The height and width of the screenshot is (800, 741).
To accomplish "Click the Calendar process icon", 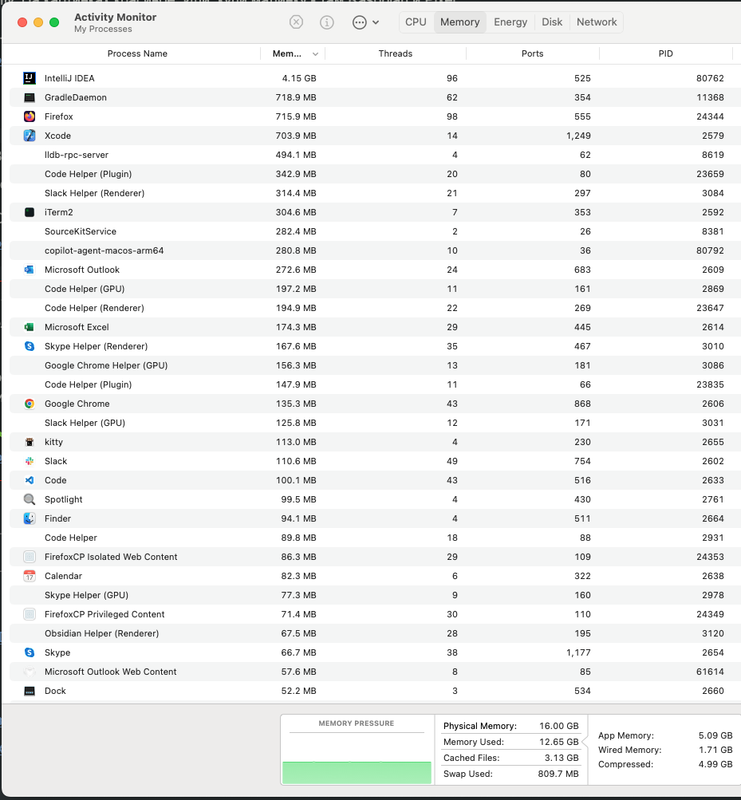I will pyautogui.click(x=30, y=576).
